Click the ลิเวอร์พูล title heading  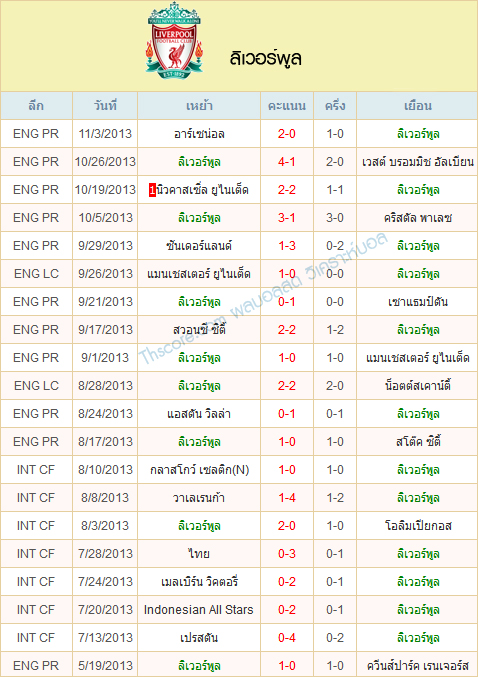(266, 59)
